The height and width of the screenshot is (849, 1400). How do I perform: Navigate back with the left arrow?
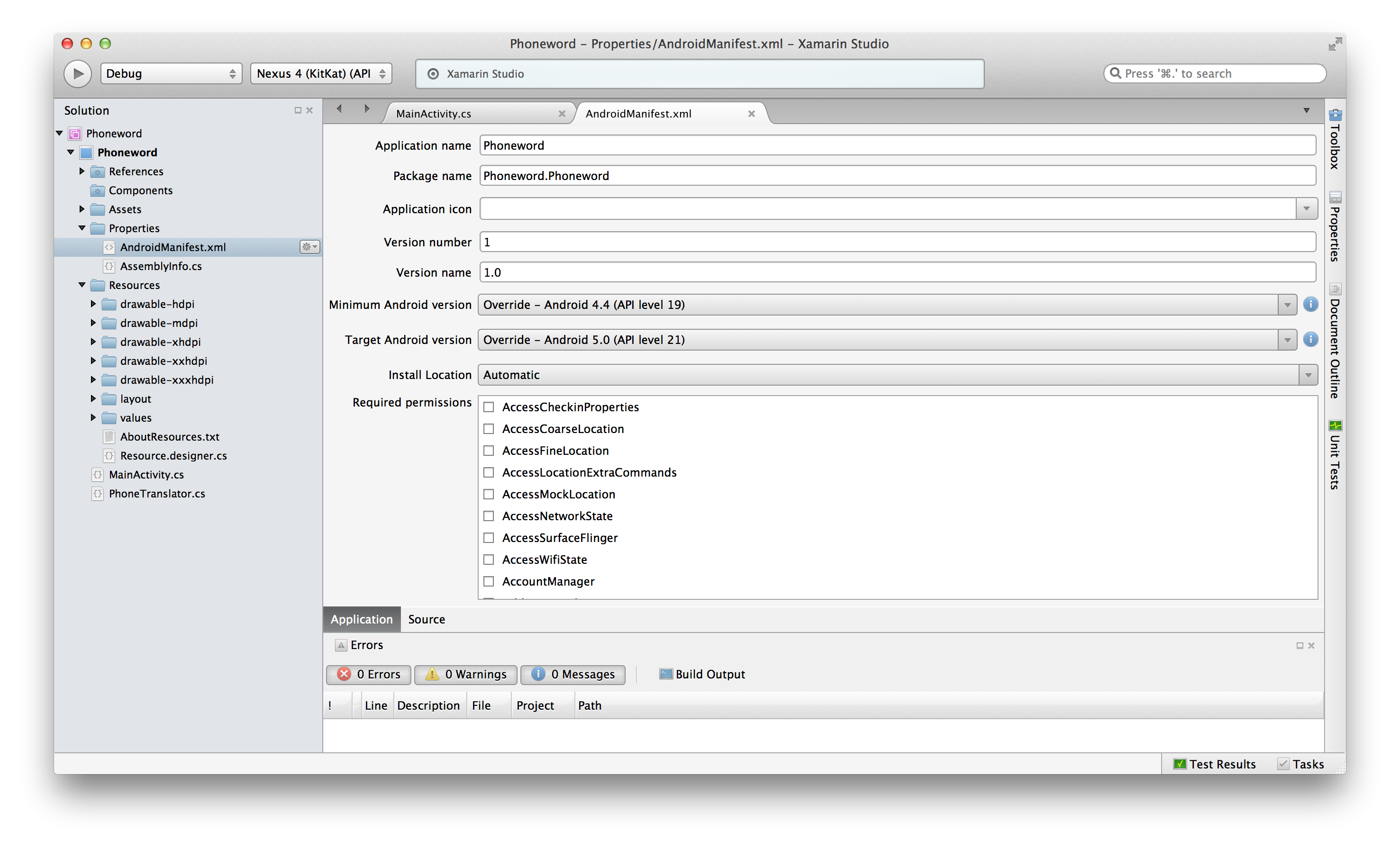[339, 109]
